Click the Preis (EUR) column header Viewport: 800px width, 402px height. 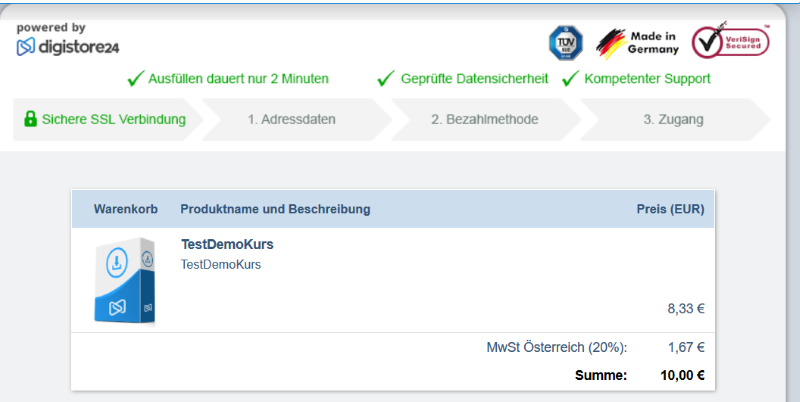[x=670, y=209]
